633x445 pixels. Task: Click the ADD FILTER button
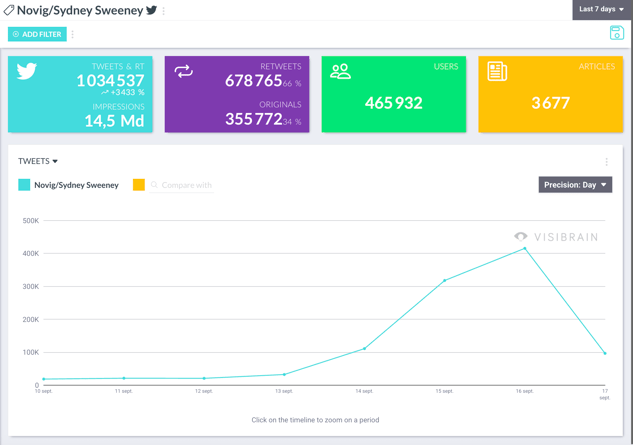coord(37,34)
